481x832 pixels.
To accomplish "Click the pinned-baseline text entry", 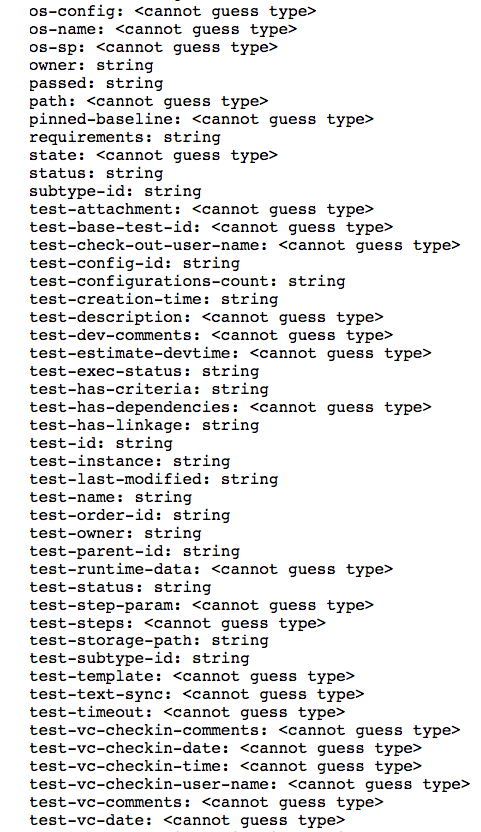I will click(201, 119).
